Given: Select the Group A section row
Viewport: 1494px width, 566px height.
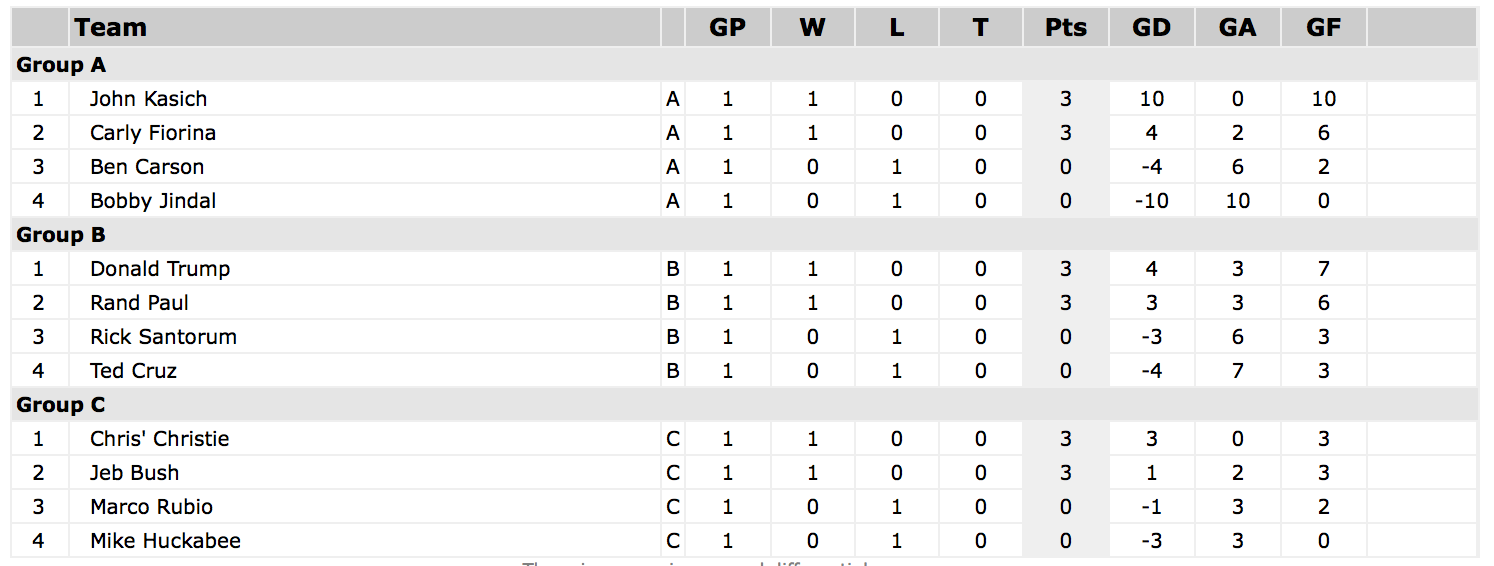Looking at the screenshot, I should [x=744, y=65].
